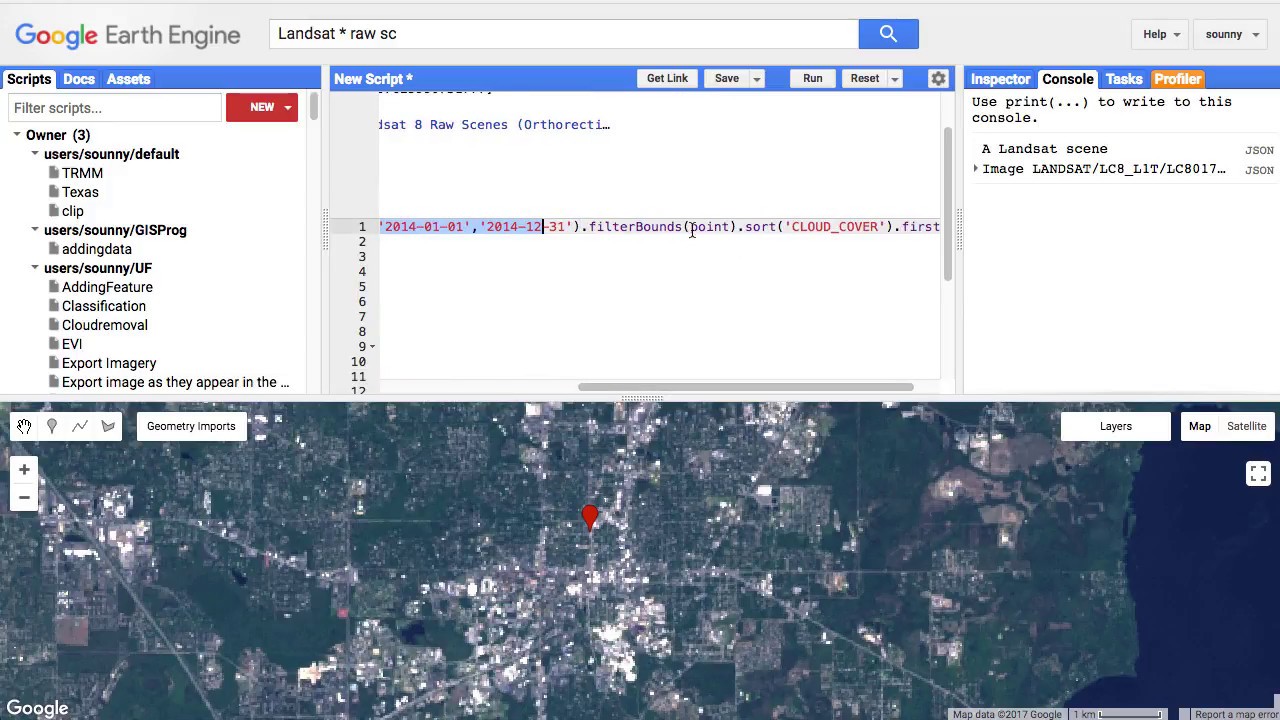The height and width of the screenshot is (720, 1280).
Task: Select the draw polygon tool
Action: [x=108, y=426]
